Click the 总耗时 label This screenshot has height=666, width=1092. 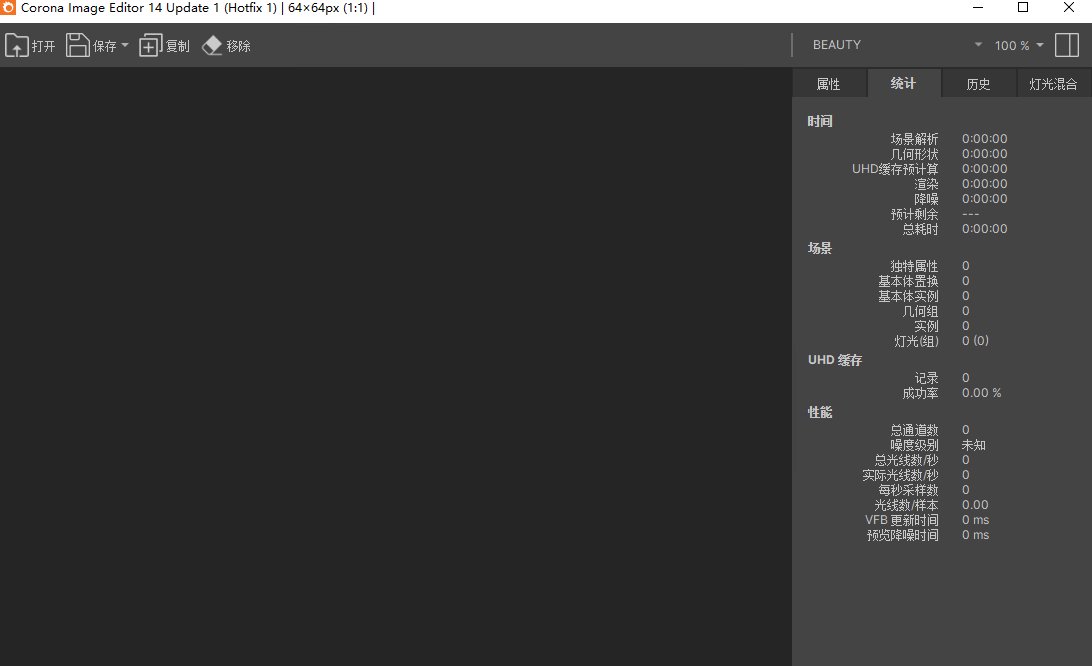point(921,229)
